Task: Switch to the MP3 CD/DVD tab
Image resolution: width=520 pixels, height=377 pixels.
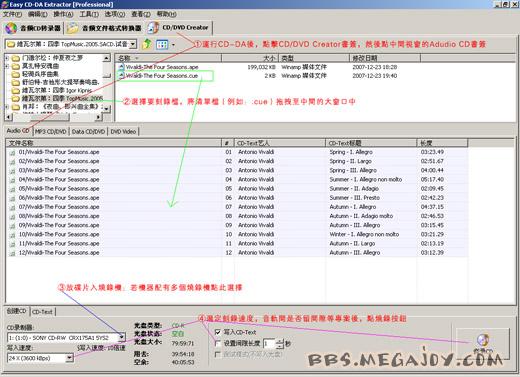Action: (x=51, y=132)
